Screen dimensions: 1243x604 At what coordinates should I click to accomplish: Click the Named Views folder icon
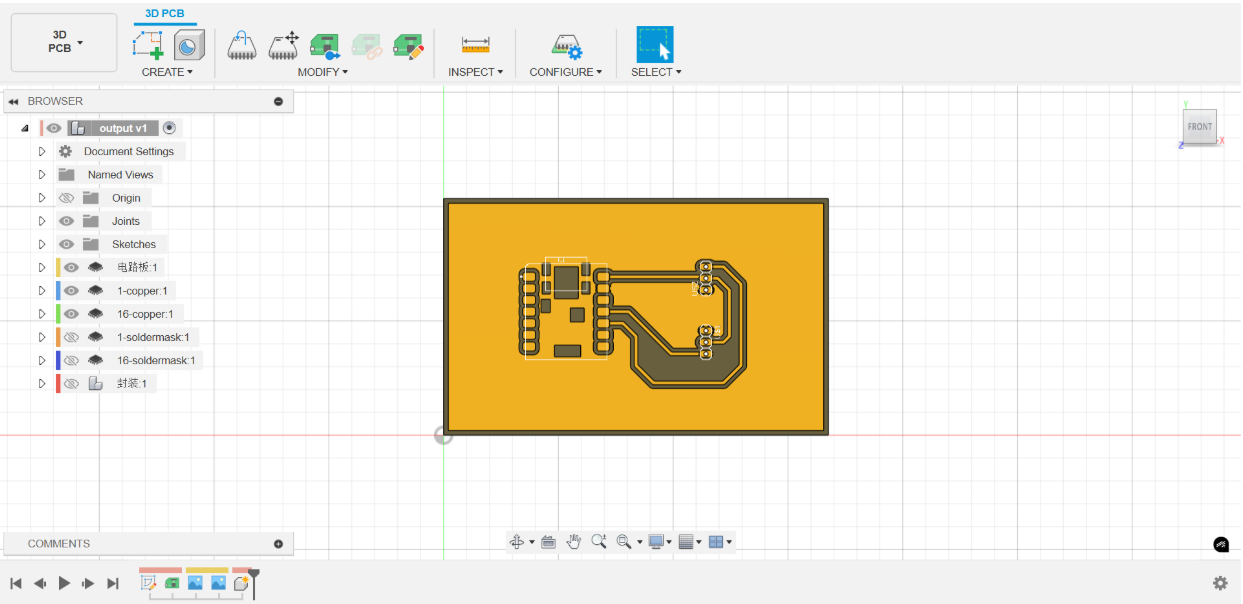66,174
